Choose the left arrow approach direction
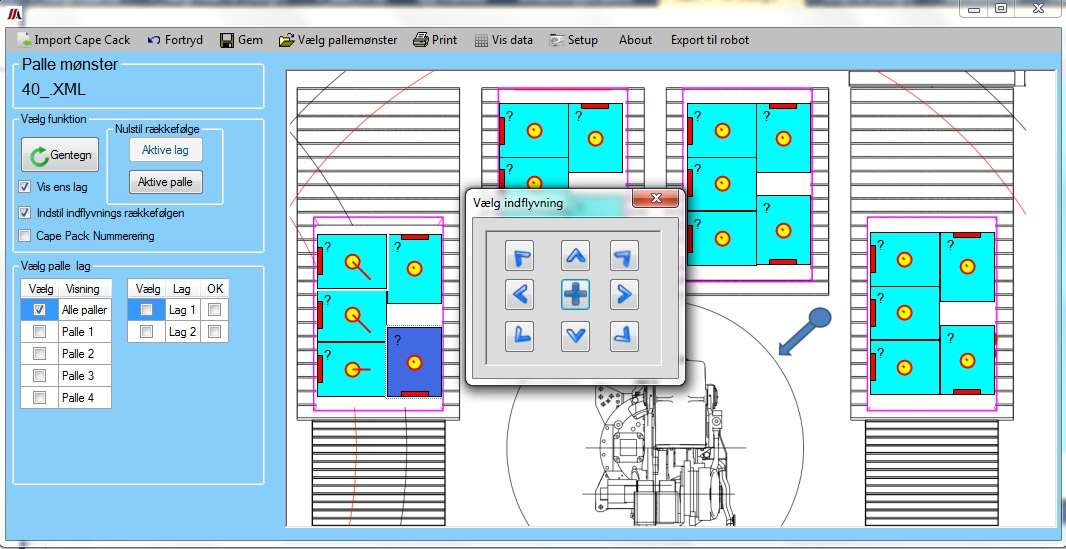This screenshot has height=549, width=1066. 519,295
